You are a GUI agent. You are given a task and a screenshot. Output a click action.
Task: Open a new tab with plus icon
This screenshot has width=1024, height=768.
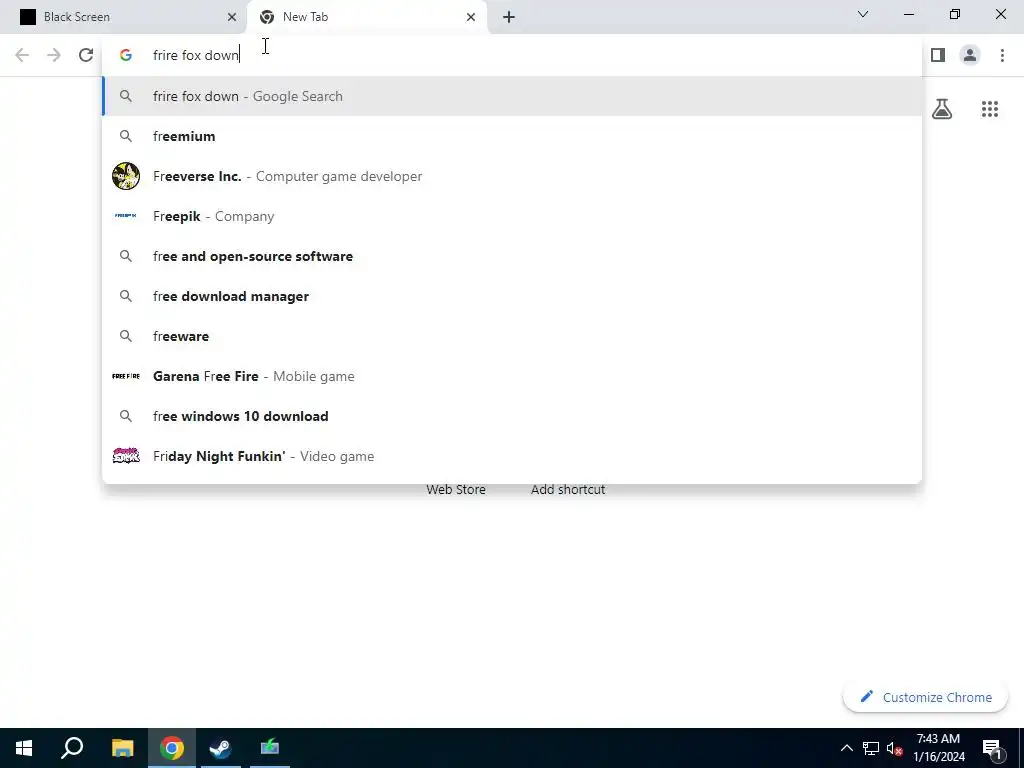pos(509,17)
